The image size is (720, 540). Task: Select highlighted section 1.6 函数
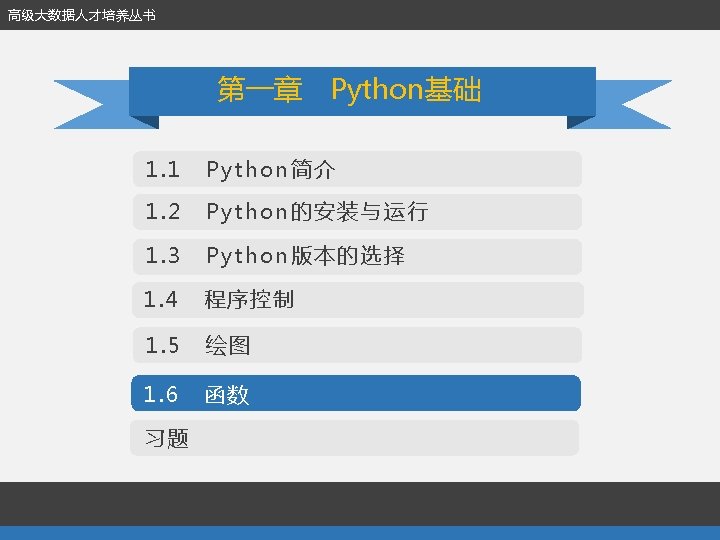[x=356, y=393]
